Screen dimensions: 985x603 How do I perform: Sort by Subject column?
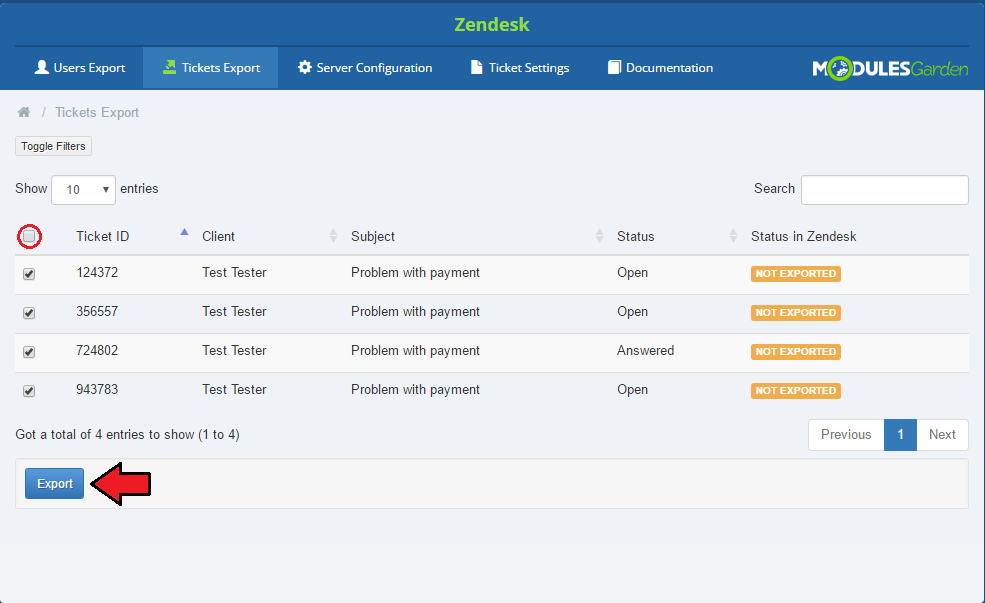pos(373,236)
